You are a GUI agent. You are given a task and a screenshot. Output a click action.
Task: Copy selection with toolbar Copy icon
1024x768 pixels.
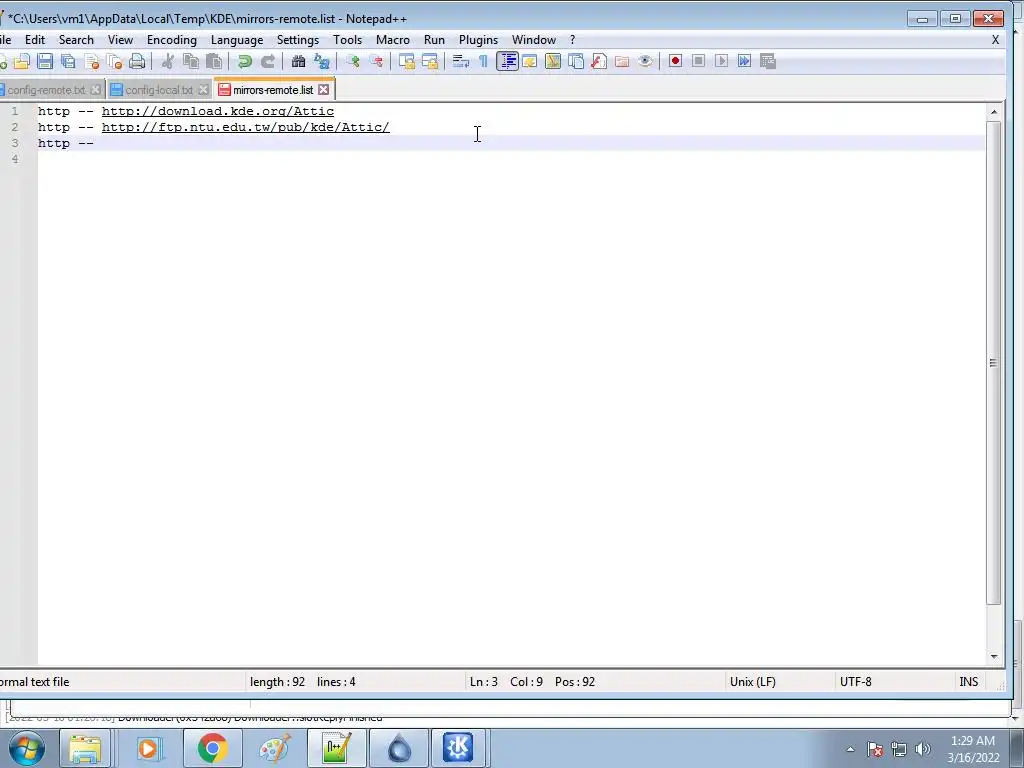click(191, 61)
